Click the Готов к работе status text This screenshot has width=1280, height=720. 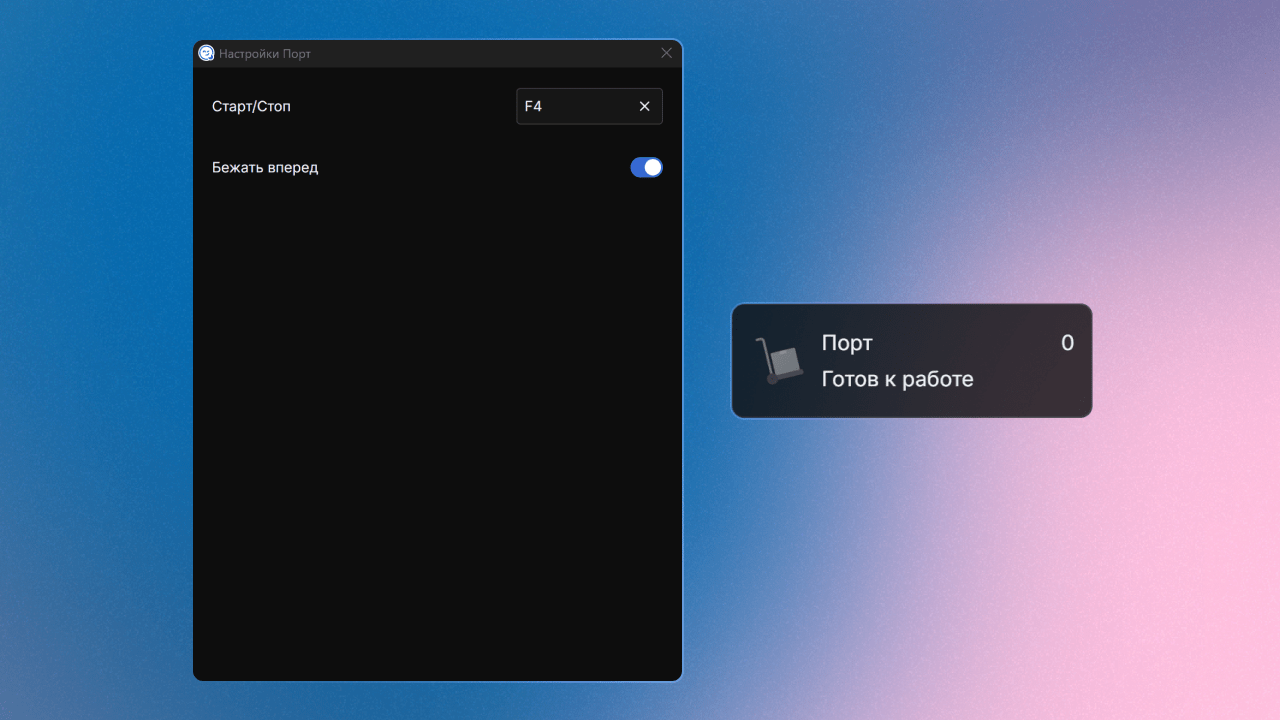click(x=897, y=379)
